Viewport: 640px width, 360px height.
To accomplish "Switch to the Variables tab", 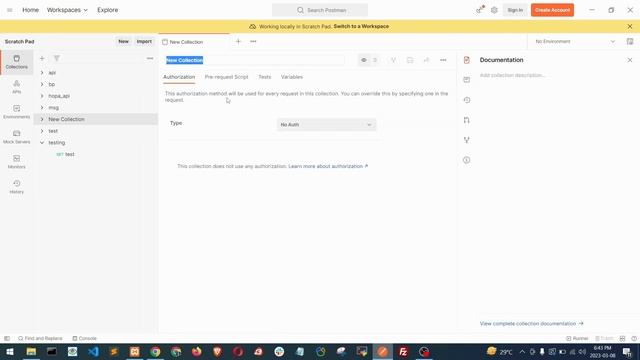I will [291, 77].
